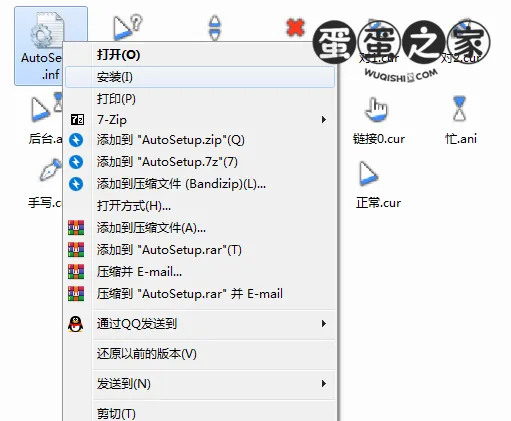Choose 压缩并 E-mail... entry
Screen dimensions: 511x421
[x=200, y=272]
